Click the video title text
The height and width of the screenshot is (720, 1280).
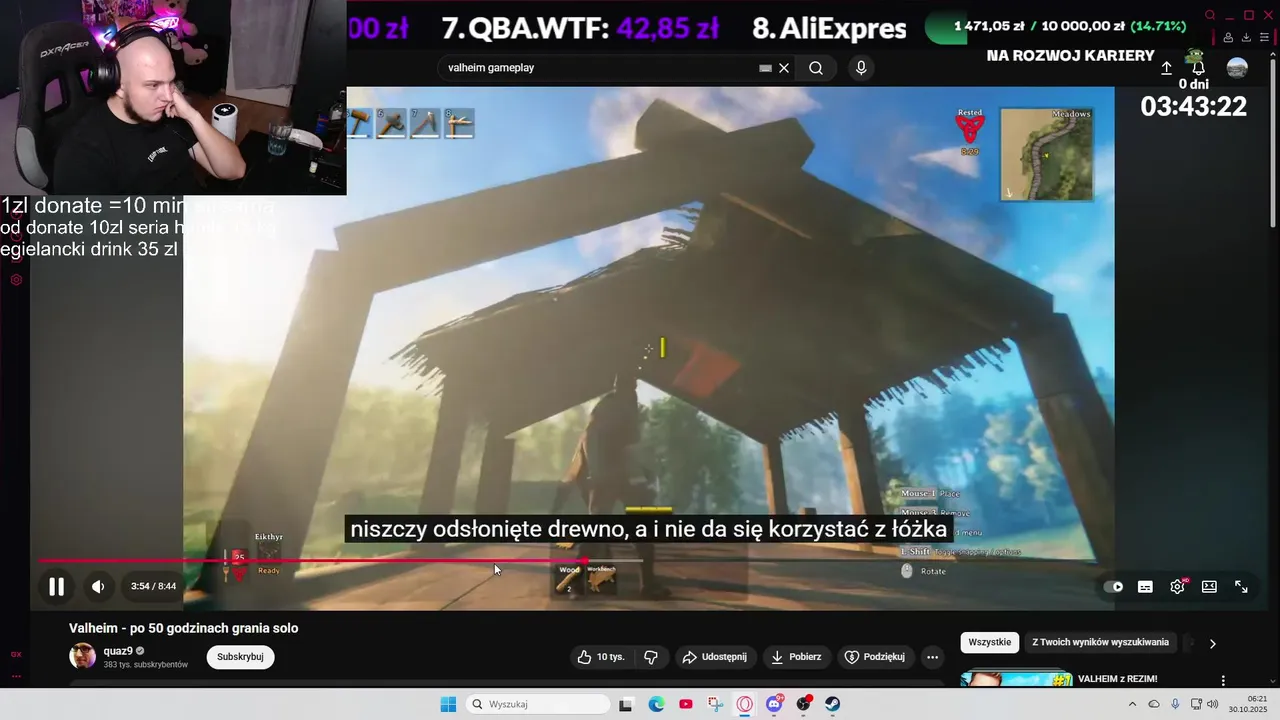(184, 628)
